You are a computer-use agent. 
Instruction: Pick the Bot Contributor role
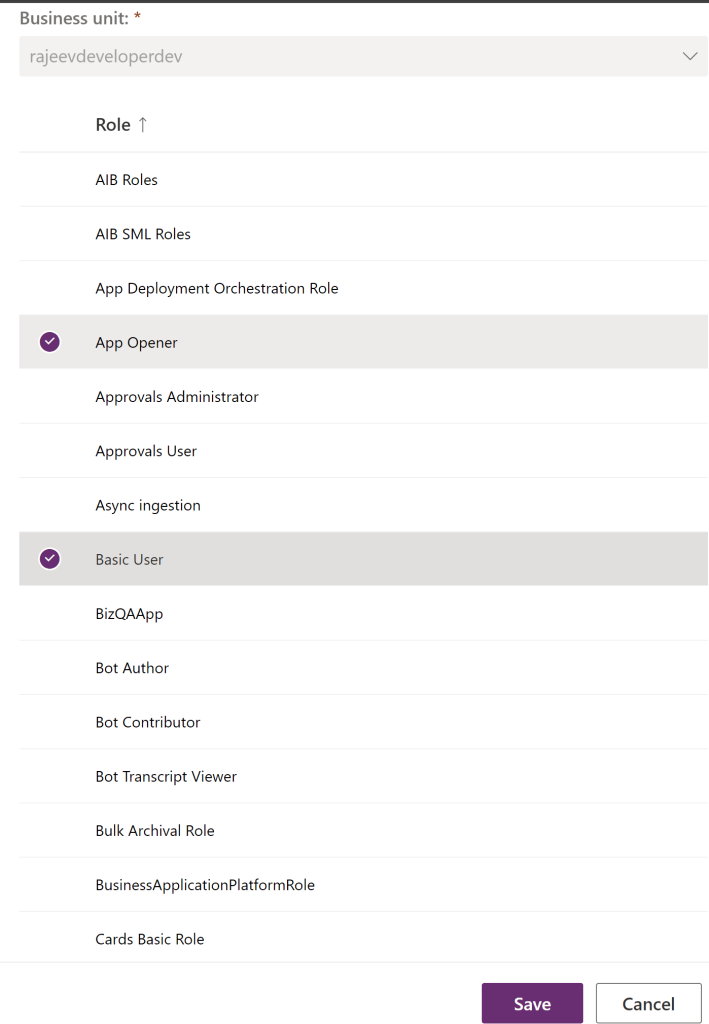coord(148,722)
